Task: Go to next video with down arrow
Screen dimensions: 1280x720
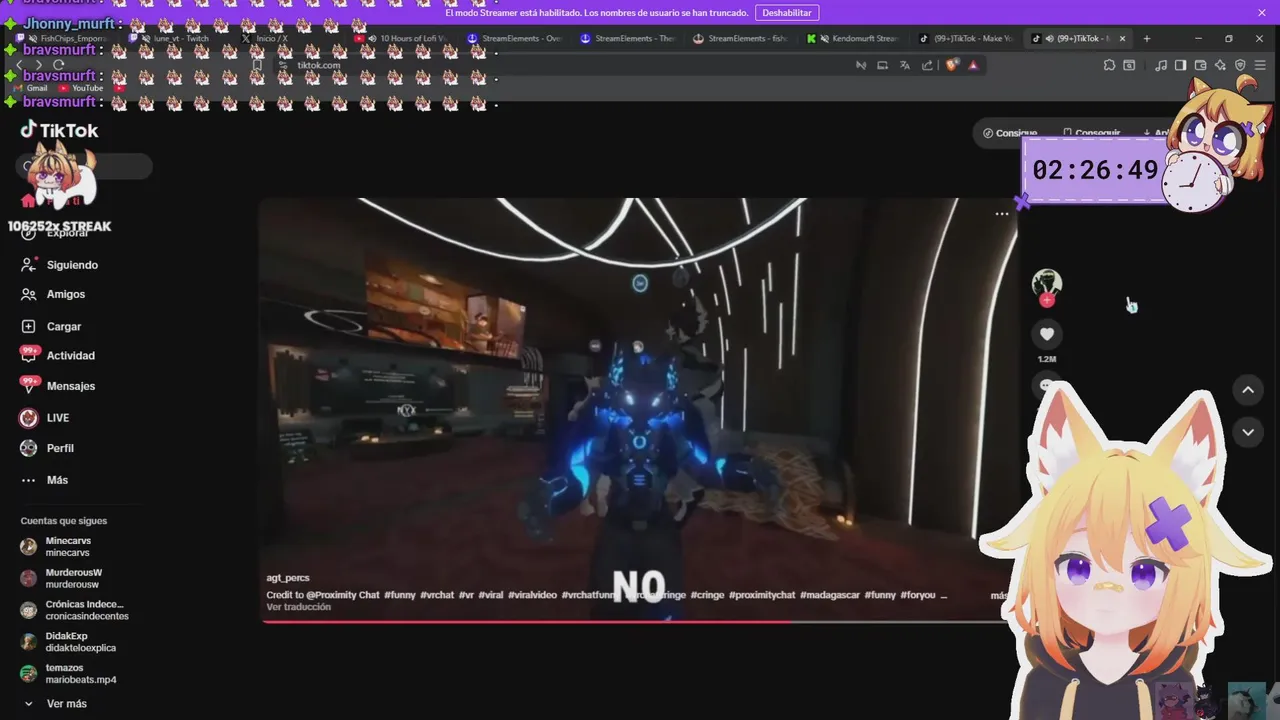Action: 1248,432
